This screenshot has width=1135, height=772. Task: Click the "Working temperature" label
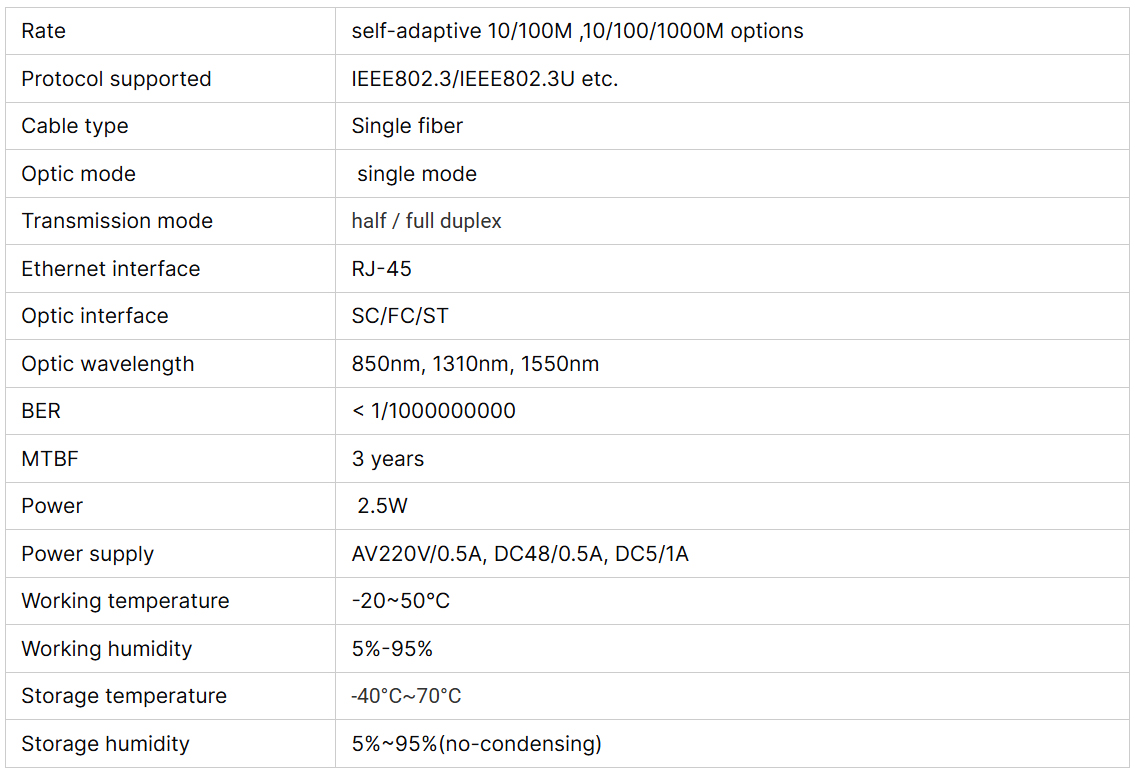click(x=125, y=601)
